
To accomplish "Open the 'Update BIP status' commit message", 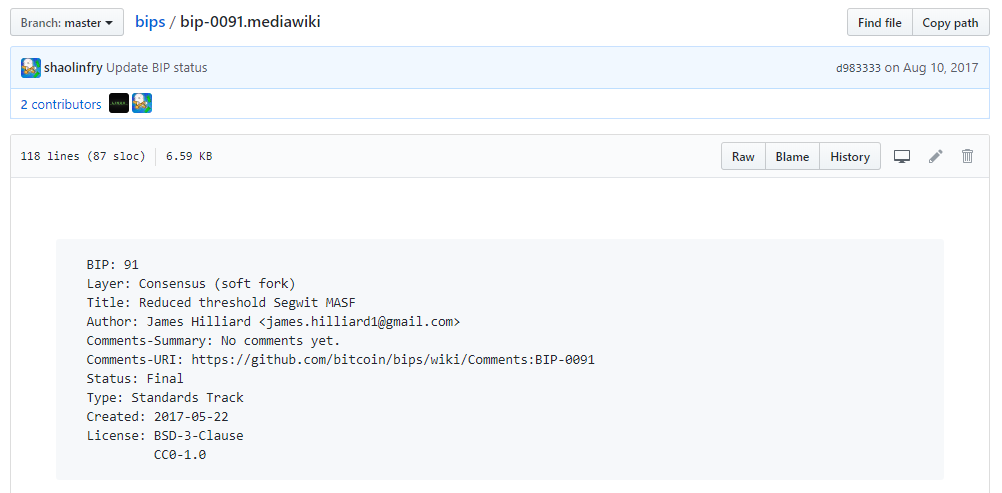I will coord(157,68).
